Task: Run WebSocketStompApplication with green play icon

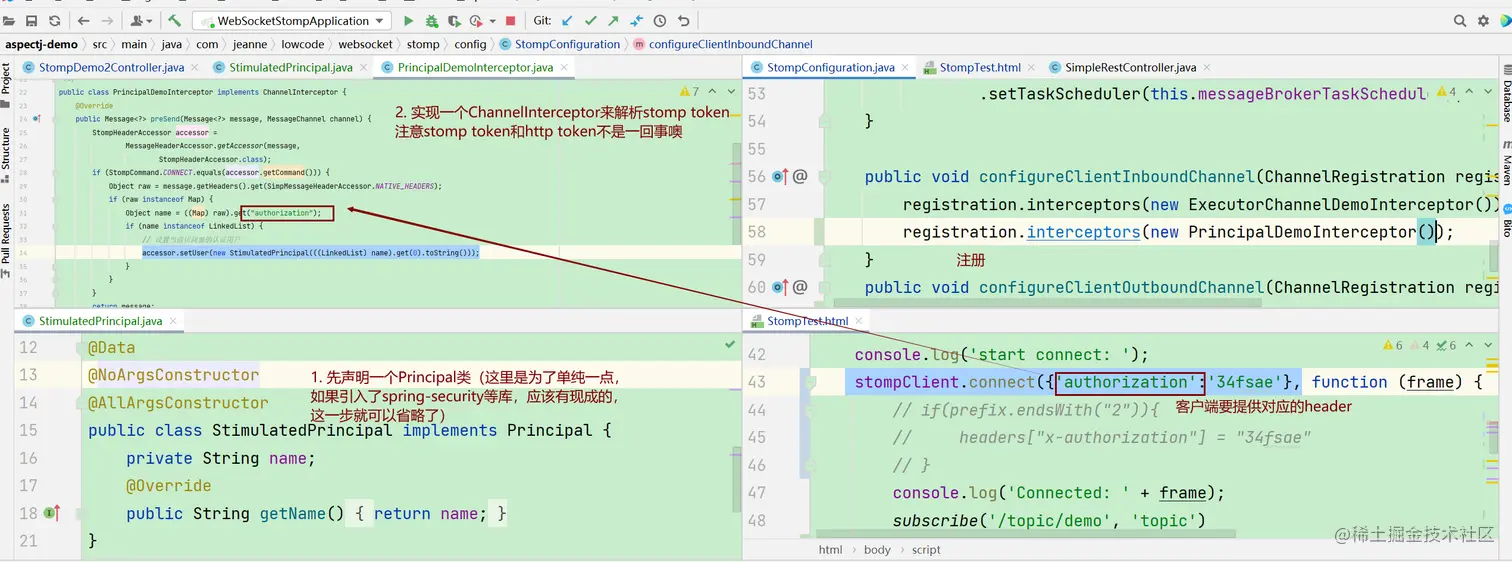Action: (x=408, y=21)
